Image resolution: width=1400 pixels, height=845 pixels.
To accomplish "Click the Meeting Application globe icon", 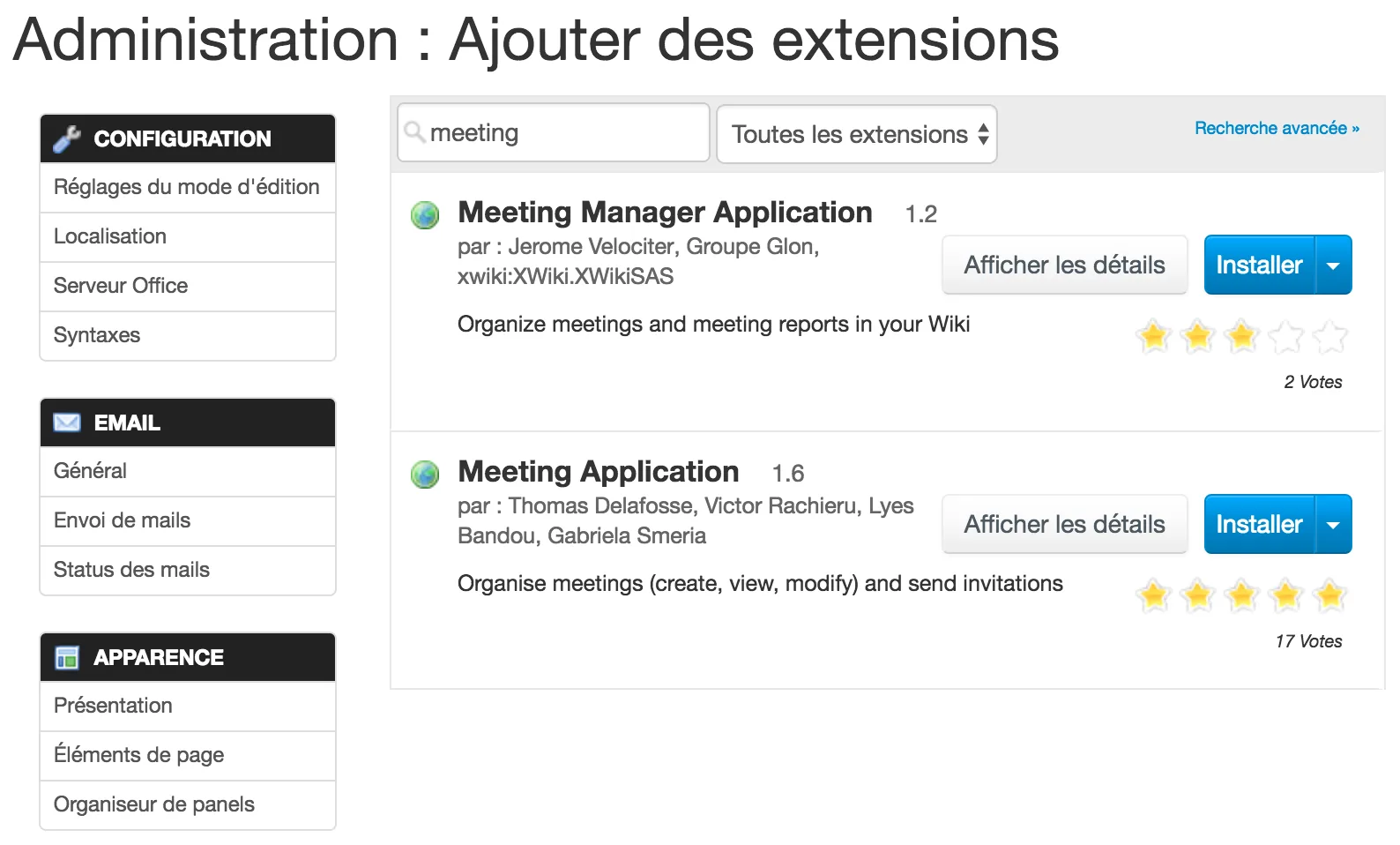I will coord(425,474).
